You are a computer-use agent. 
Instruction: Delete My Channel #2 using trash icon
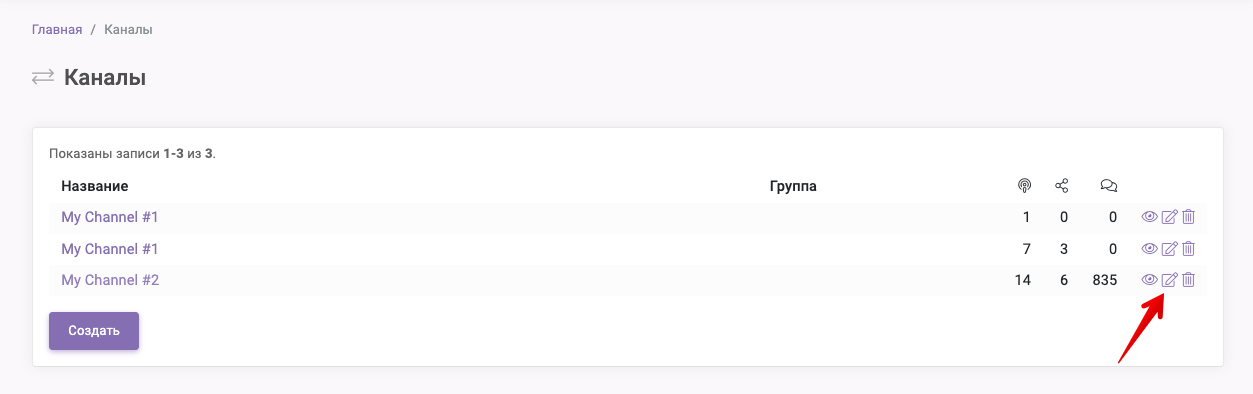click(1188, 280)
